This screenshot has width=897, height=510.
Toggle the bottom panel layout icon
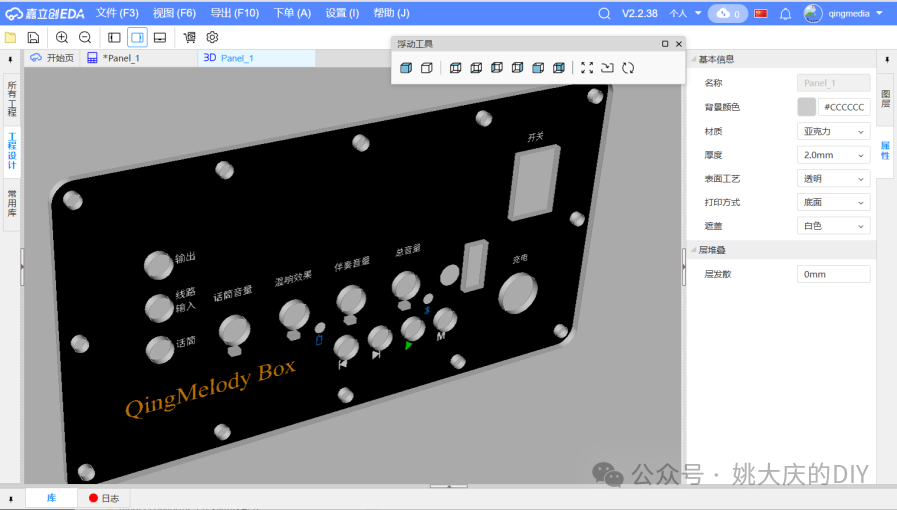pyautogui.click(x=160, y=38)
